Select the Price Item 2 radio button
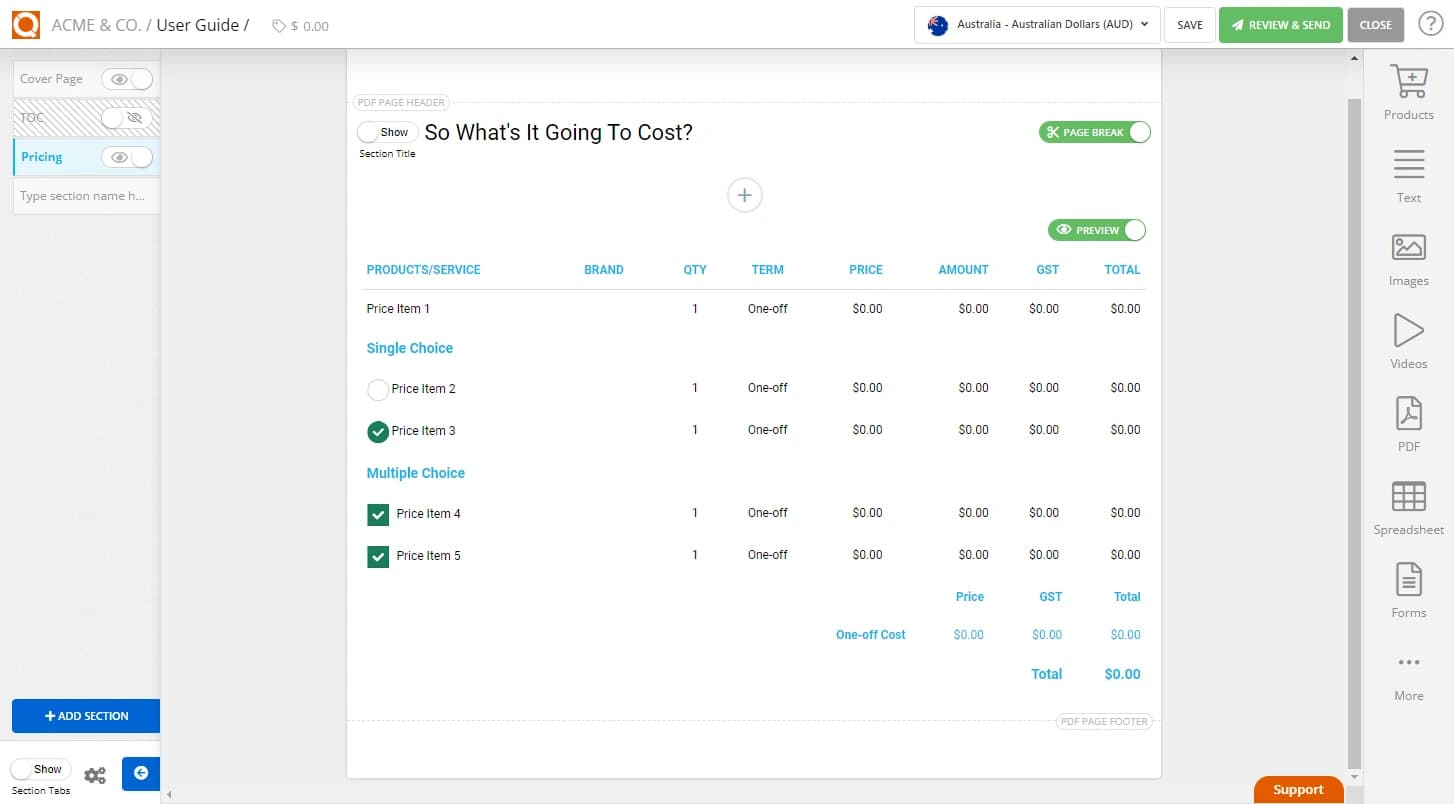Viewport: 1454px width, 804px height. click(x=377, y=388)
